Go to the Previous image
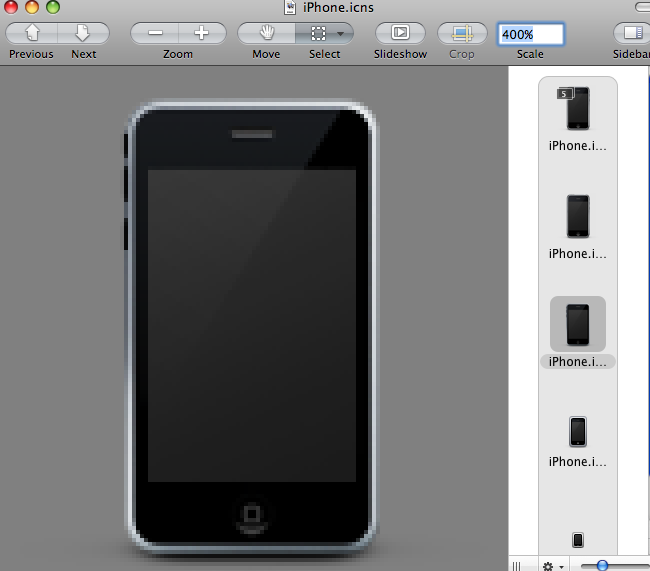 click(x=32, y=33)
